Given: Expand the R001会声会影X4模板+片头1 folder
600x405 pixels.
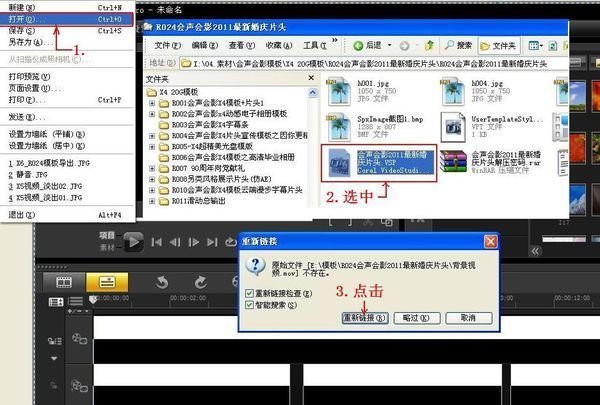Looking at the screenshot, I should point(152,103).
